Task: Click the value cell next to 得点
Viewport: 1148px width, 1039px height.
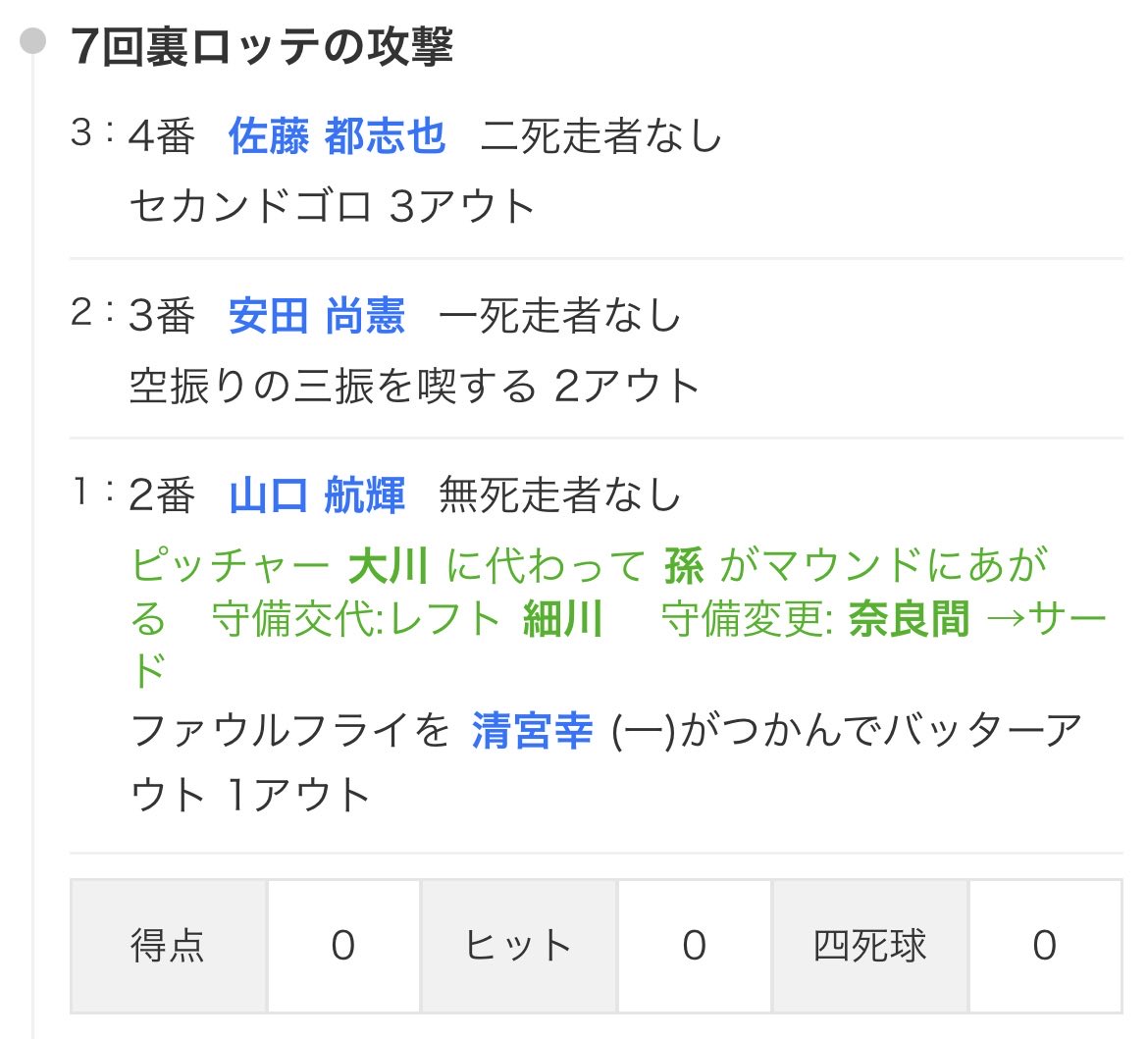Action: pyautogui.click(x=343, y=945)
